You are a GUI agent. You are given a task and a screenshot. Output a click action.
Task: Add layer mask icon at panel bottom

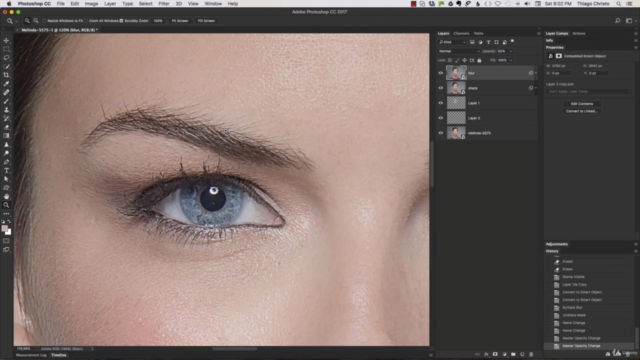pos(495,354)
